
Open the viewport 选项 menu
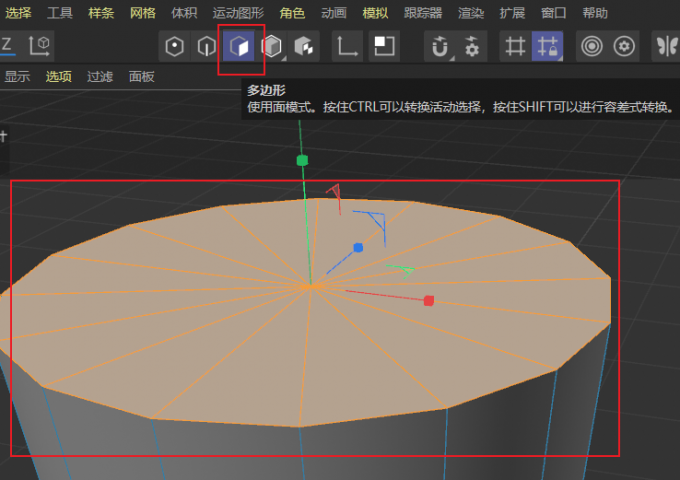[x=59, y=77]
